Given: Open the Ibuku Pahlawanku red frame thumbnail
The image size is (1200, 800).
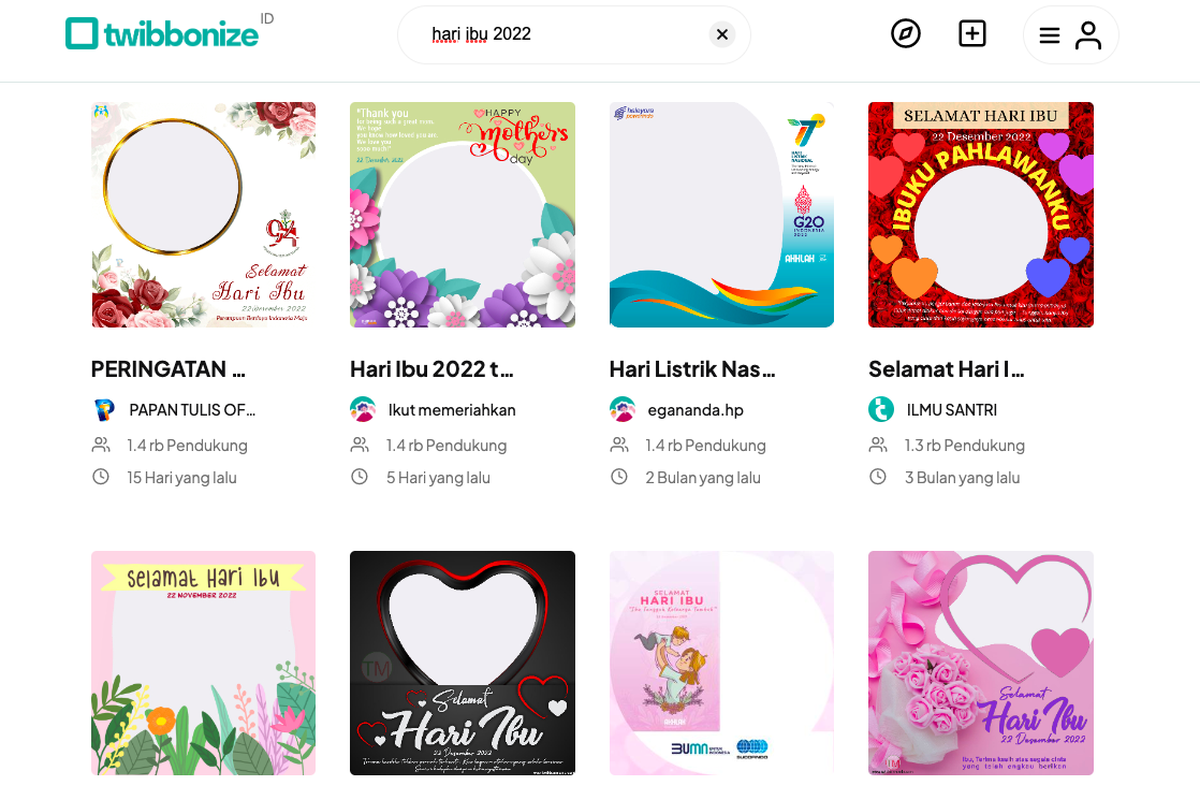Looking at the screenshot, I should coord(980,214).
